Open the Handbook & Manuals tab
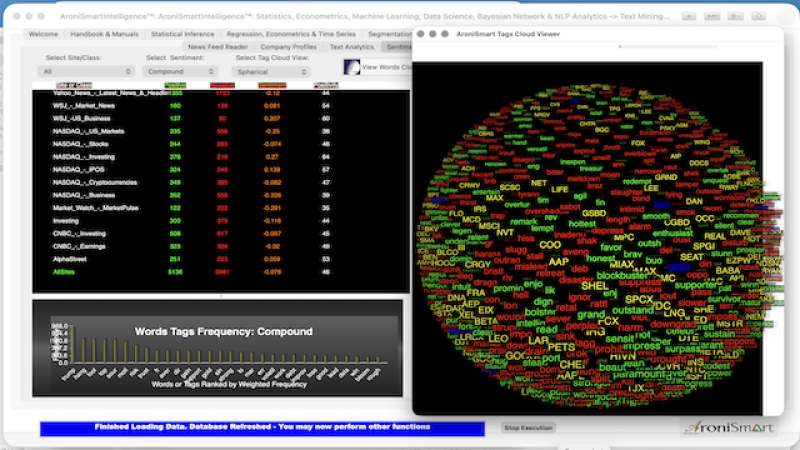 105,34
